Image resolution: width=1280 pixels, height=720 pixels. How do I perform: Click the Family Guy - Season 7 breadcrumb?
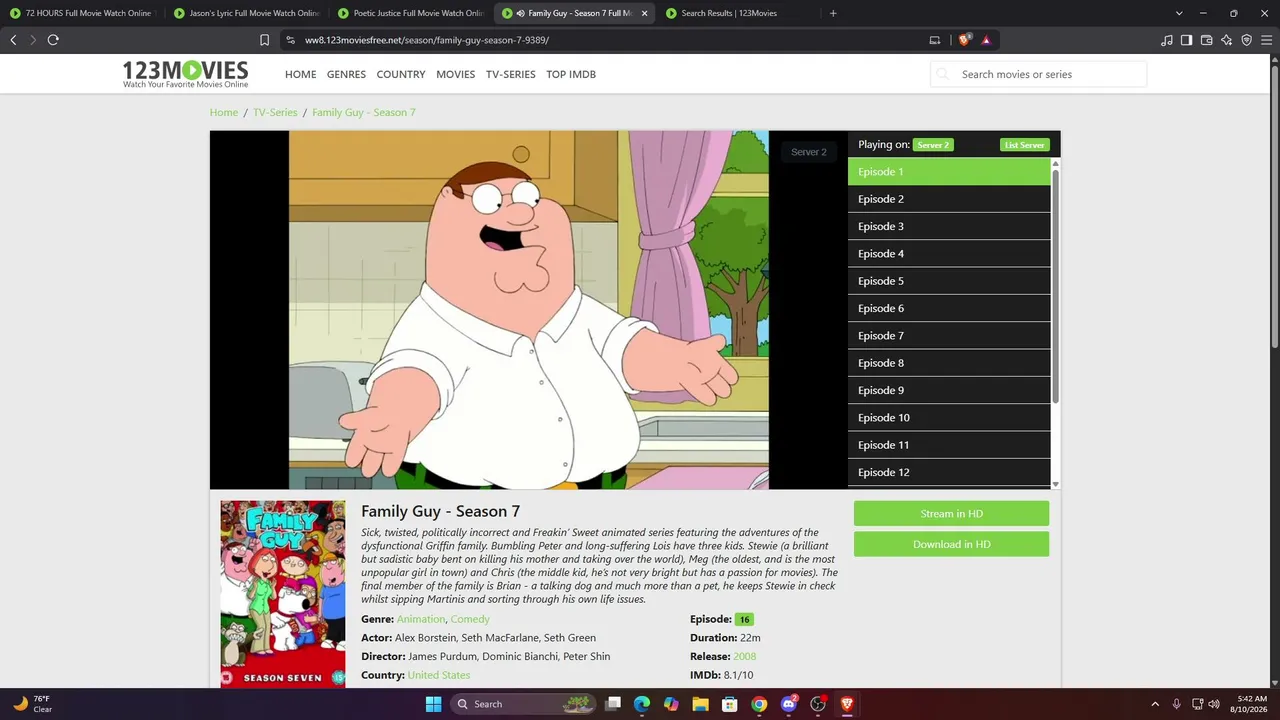[x=363, y=112]
